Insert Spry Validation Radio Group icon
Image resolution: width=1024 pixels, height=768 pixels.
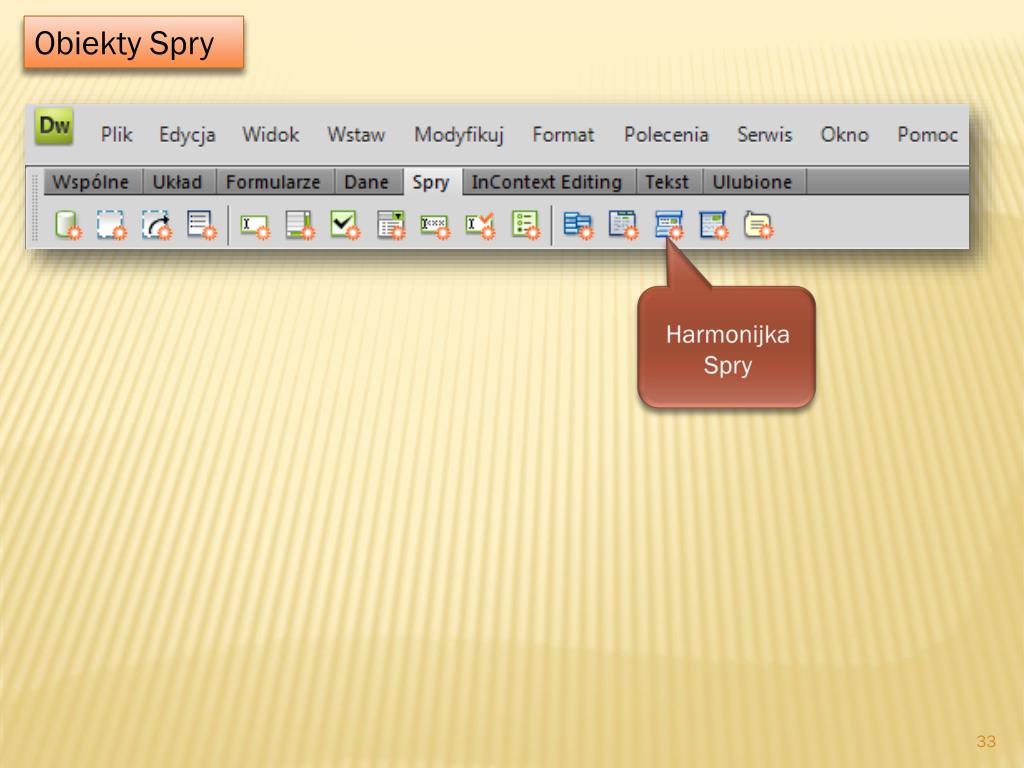[526, 225]
